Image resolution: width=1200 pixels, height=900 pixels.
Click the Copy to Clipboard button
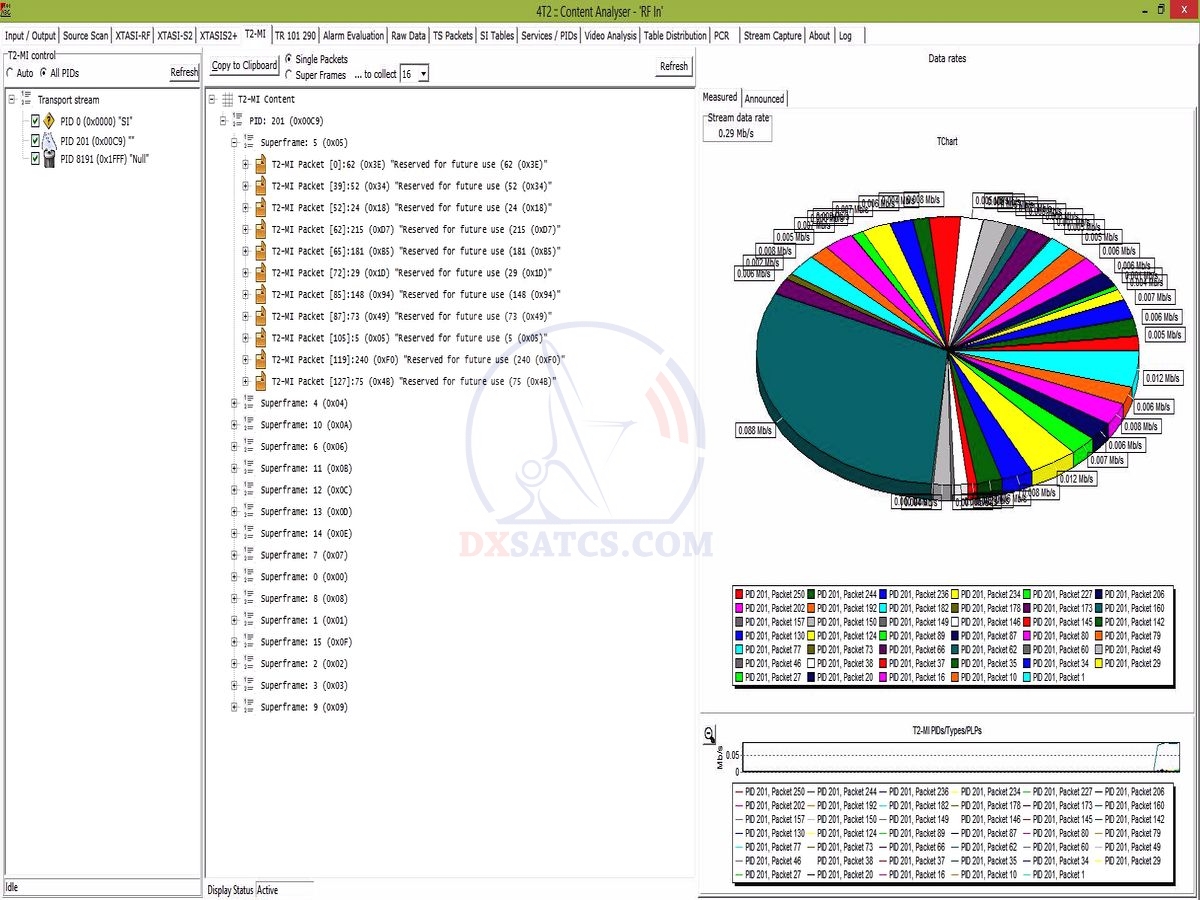(245, 66)
